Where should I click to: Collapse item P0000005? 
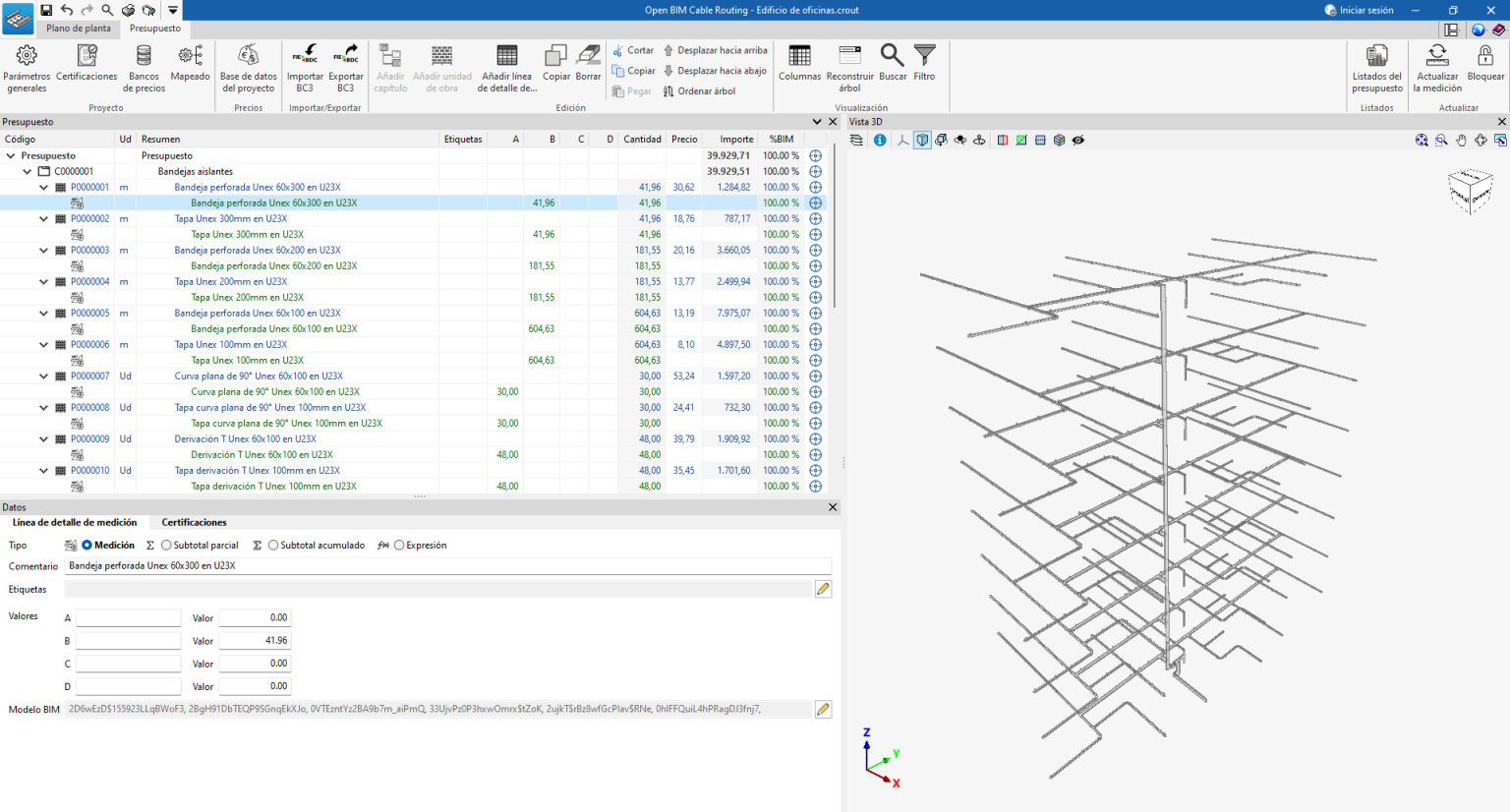[43, 313]
